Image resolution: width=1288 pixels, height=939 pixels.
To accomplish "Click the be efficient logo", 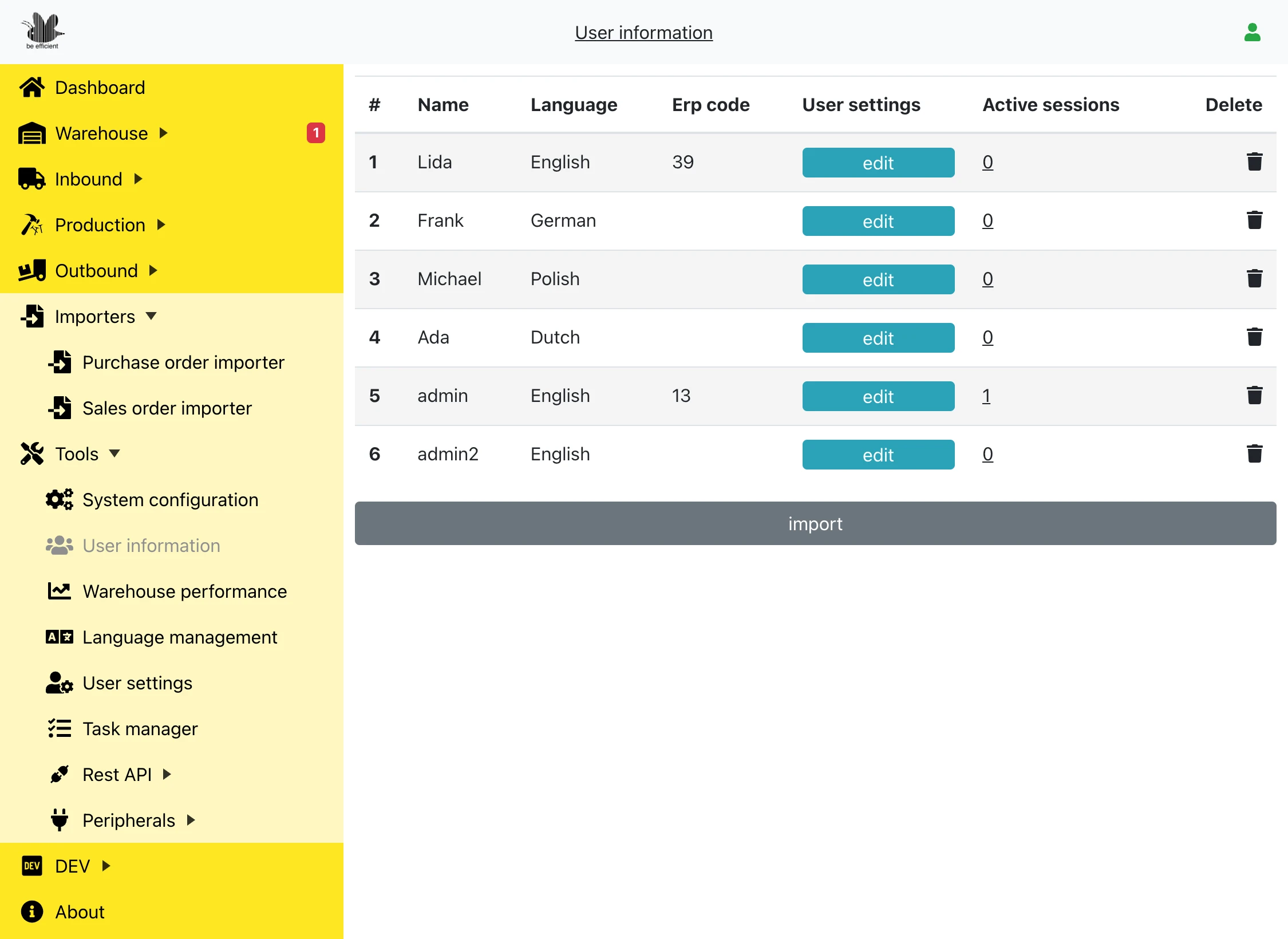I will coord(42,31).
